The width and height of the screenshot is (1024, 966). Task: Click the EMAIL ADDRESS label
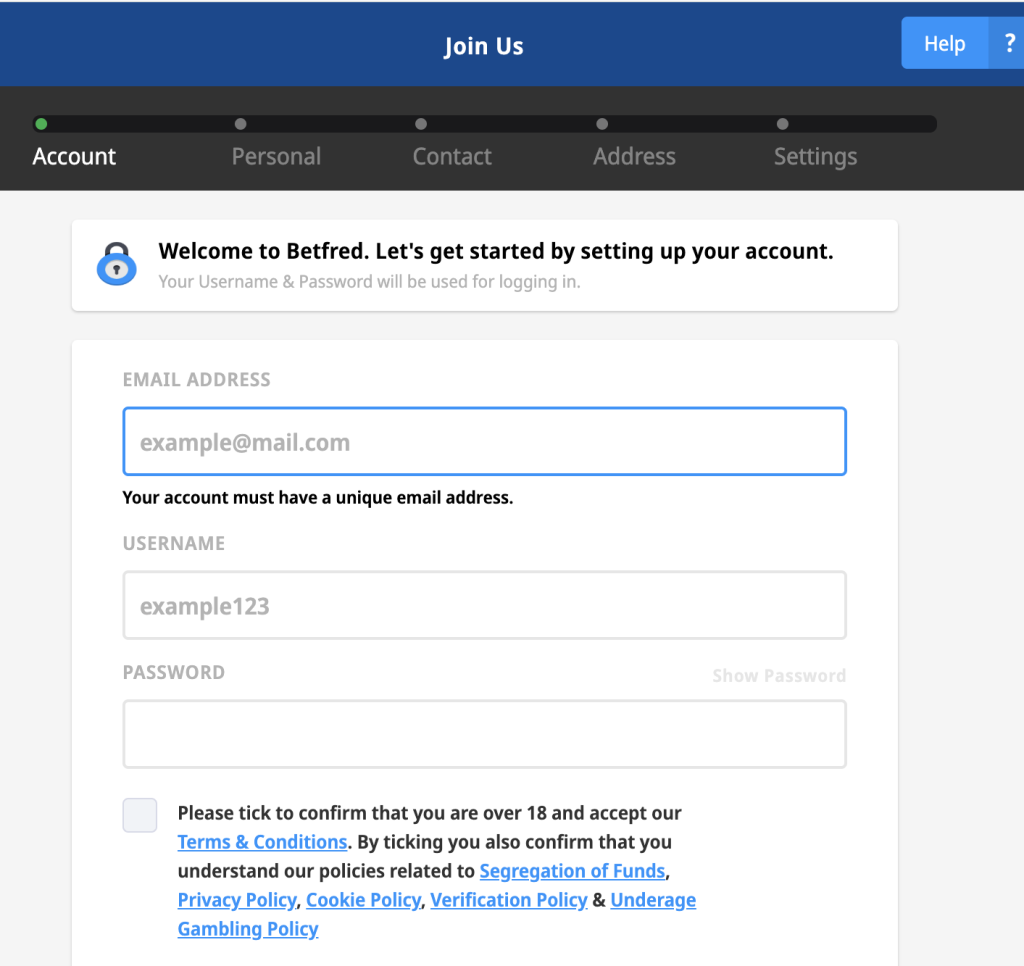197,379
